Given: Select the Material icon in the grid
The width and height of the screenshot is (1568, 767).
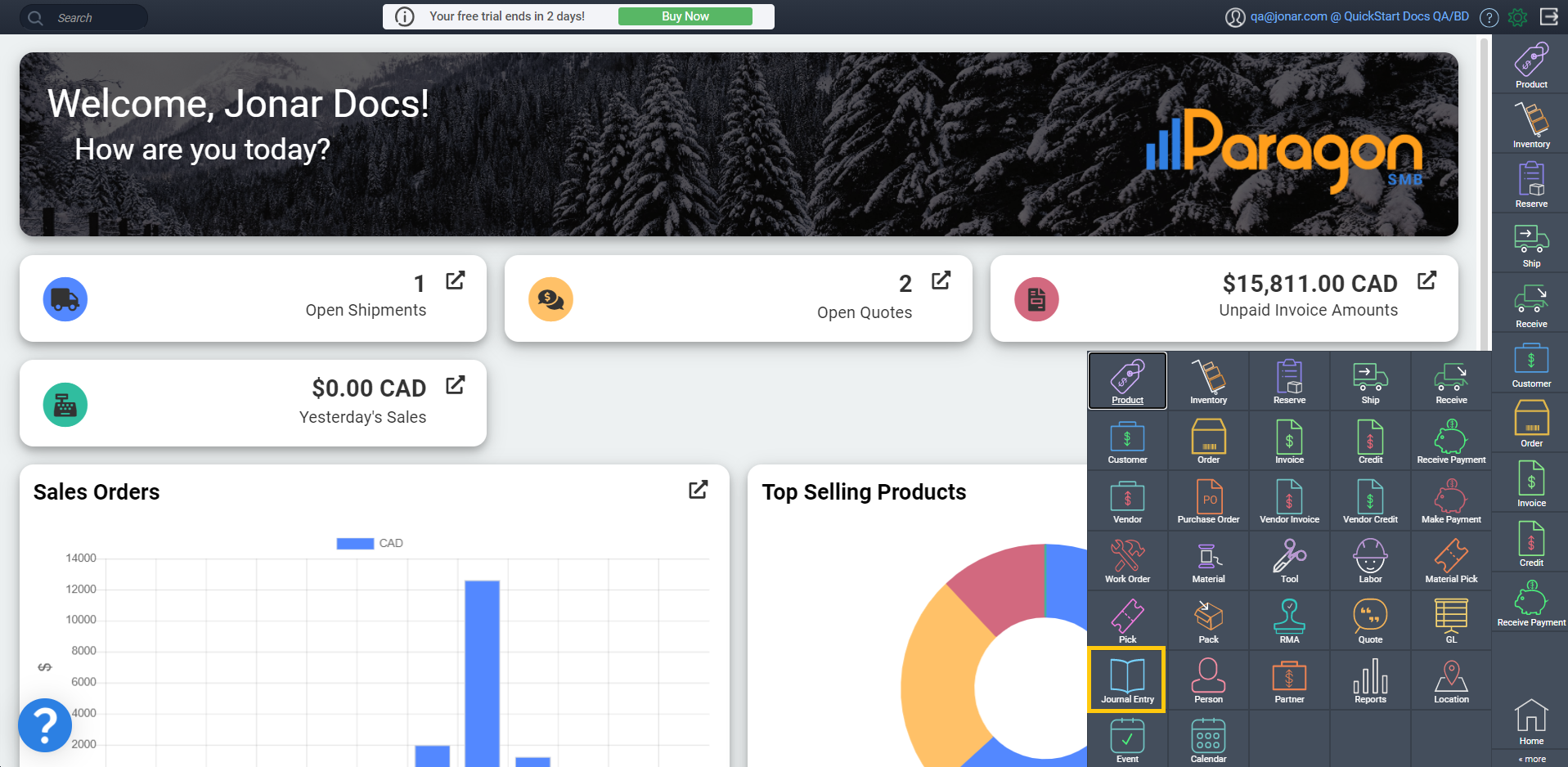Looking at the screenshot, I should [1208, 560].
